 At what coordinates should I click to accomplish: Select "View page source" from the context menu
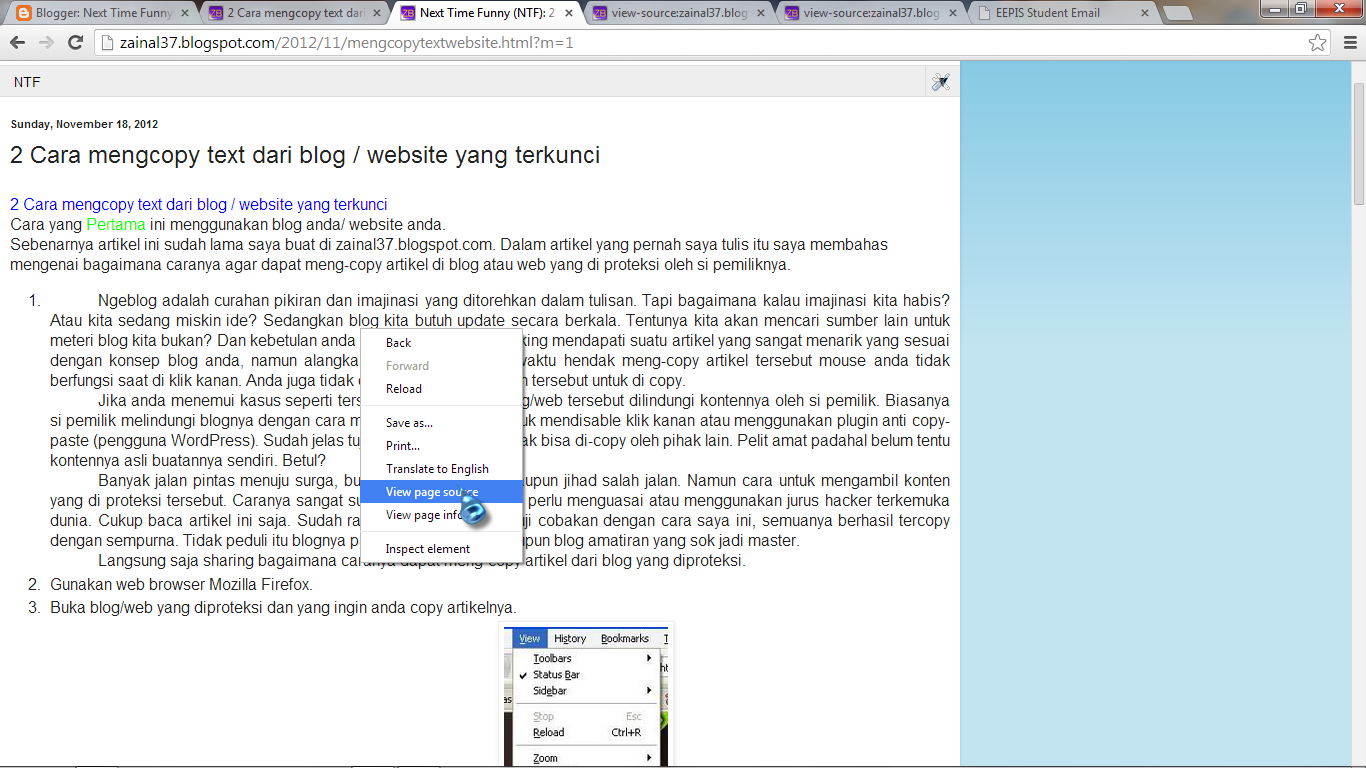432,491
